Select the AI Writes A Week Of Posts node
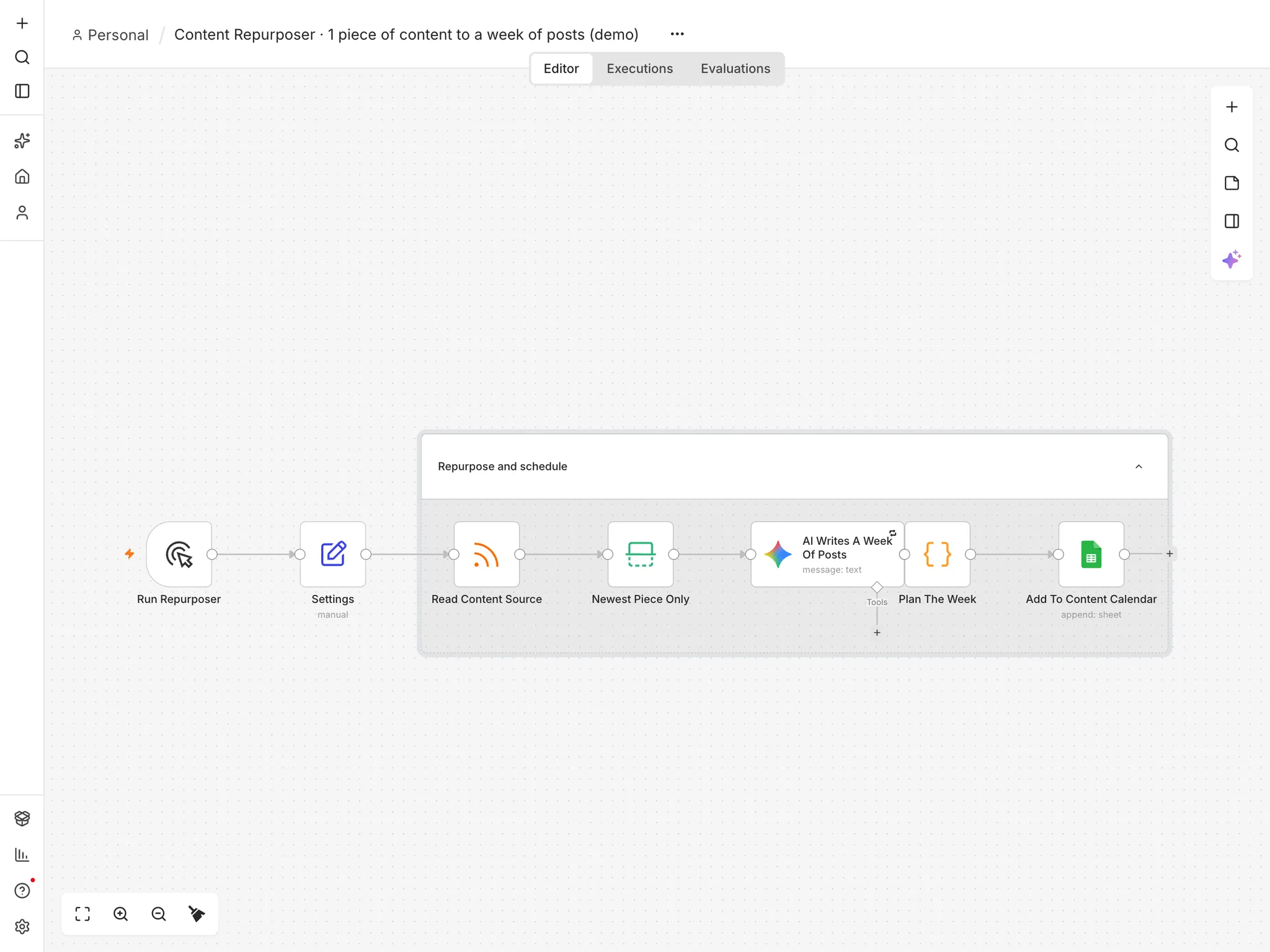The height and width of the screenshot is (952, 1270). (827, 554)
